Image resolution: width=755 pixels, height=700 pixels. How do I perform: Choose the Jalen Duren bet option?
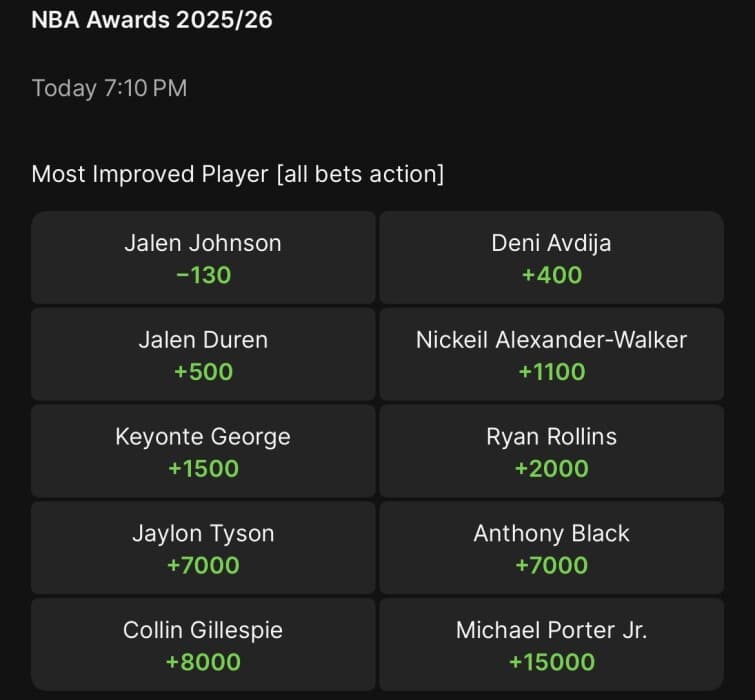(203, 354)
